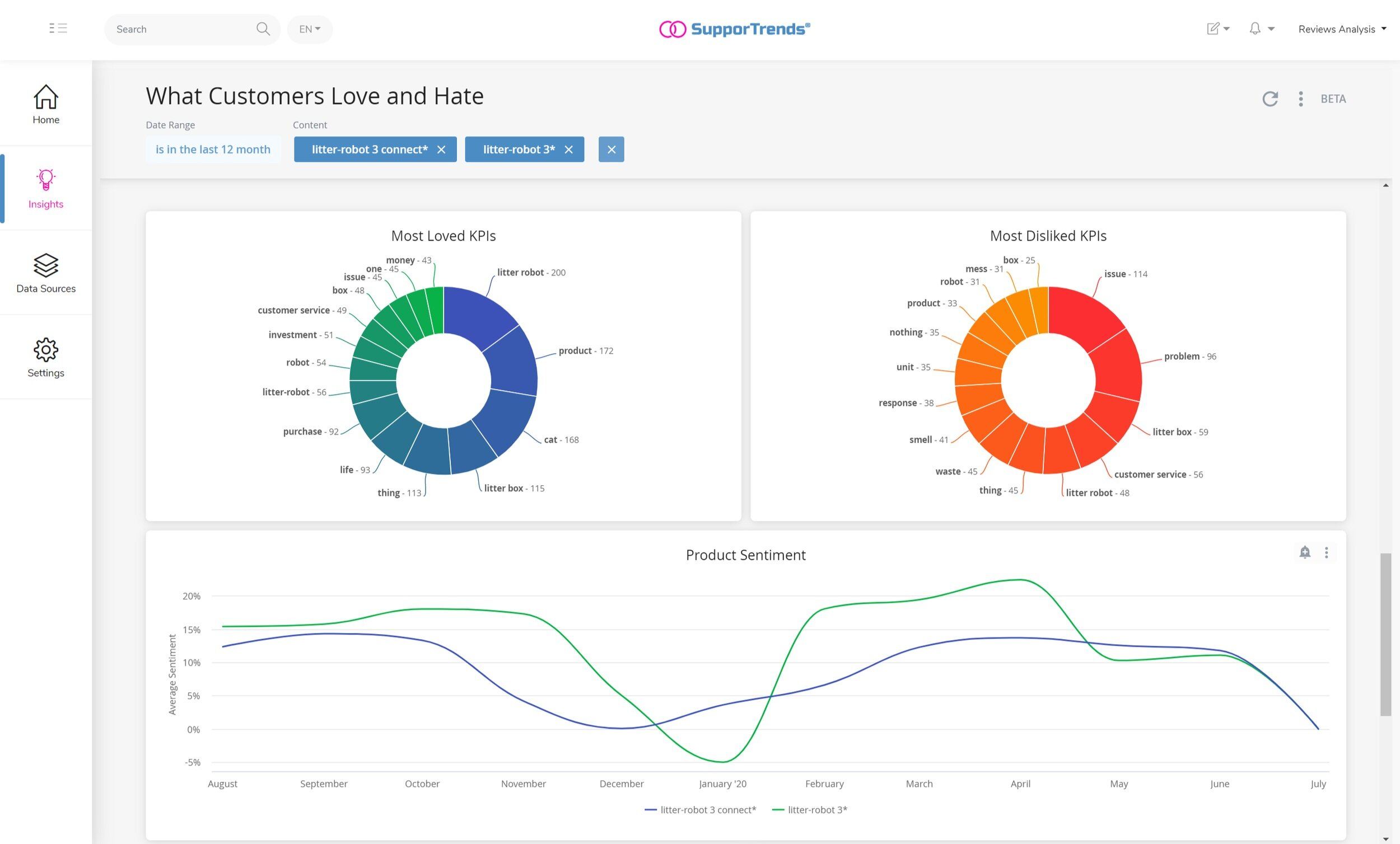The height and width of the screenshot is (844, 1400).
Task: Click the 'waste - 45' label
Action: 956,471
